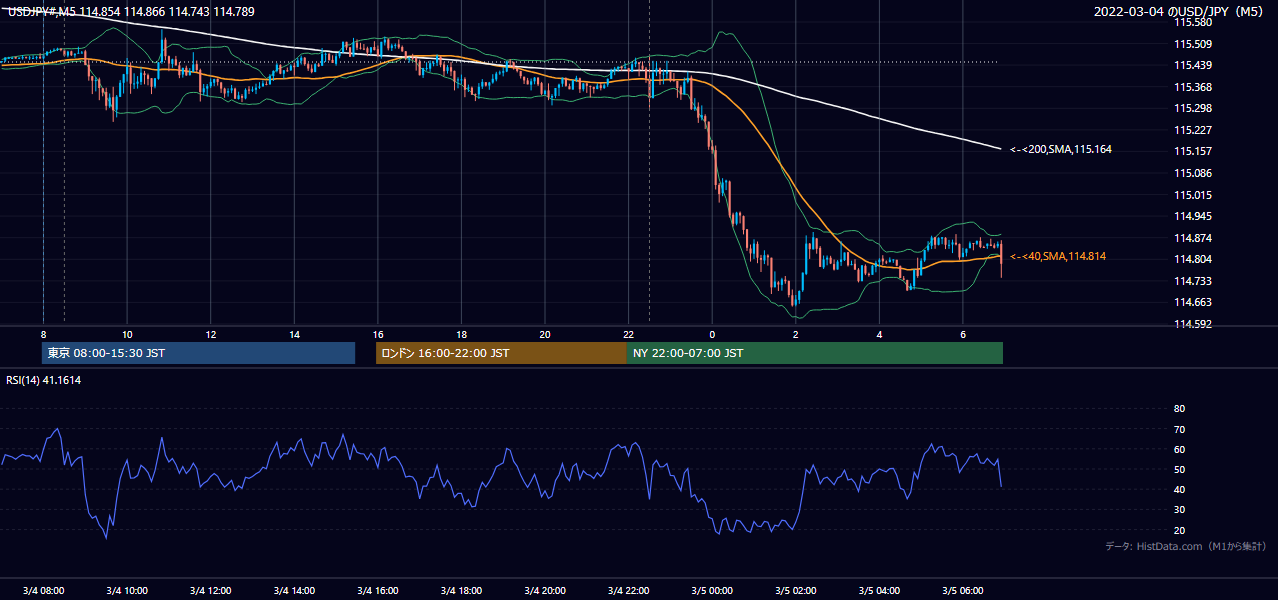Click hour label 0 under price chart
Image resolution: width=1278 pixels, height=600 pixels.
click(712, 334)
